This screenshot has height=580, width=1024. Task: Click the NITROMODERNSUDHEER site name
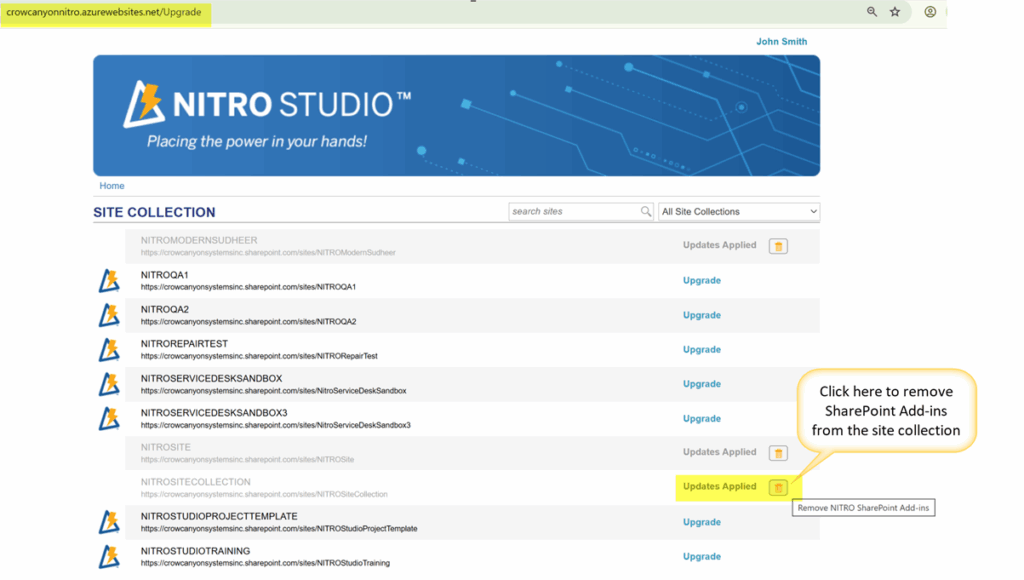tap(199, 240)
